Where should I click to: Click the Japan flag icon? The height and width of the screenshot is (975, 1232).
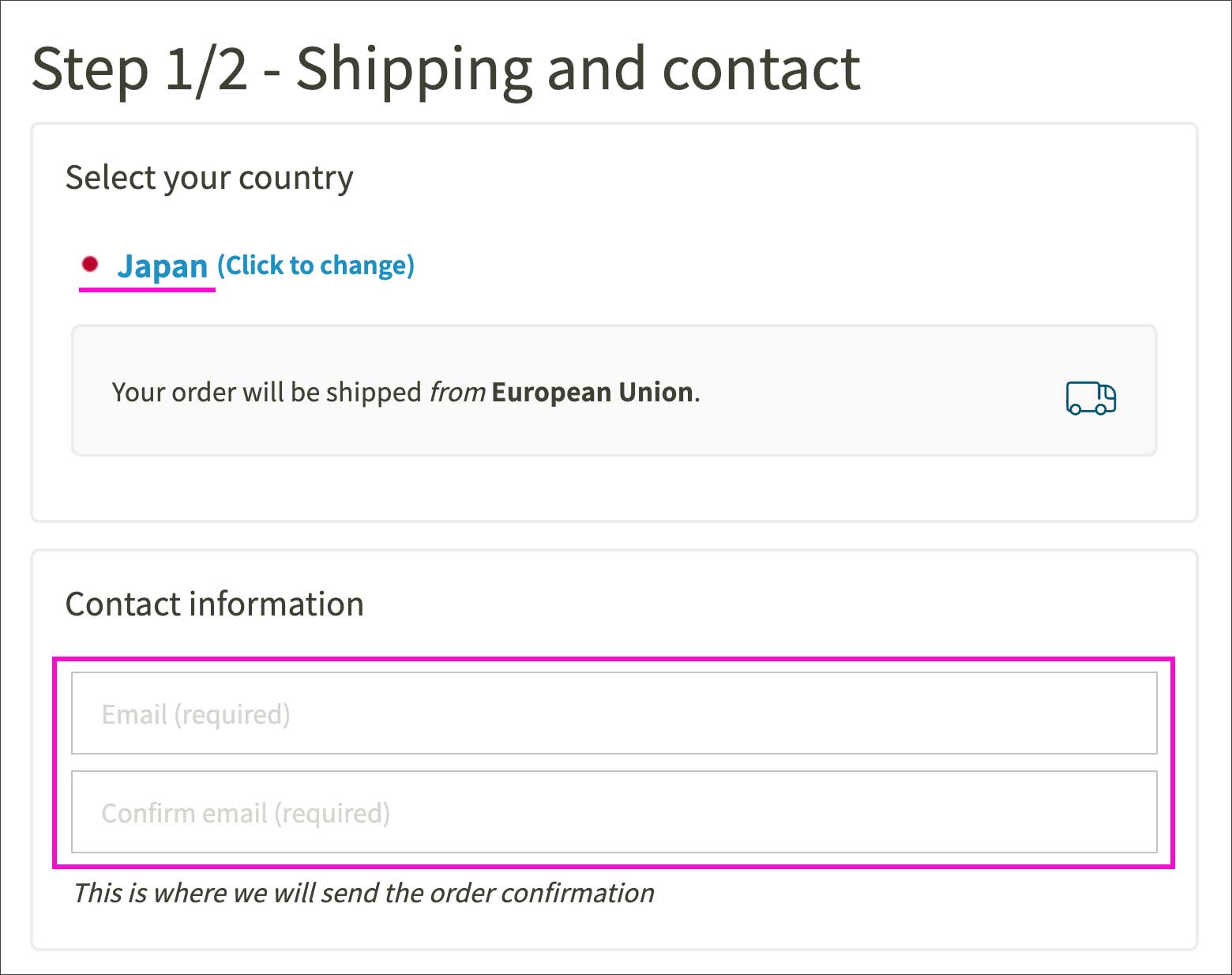click(x=90, y=264)
